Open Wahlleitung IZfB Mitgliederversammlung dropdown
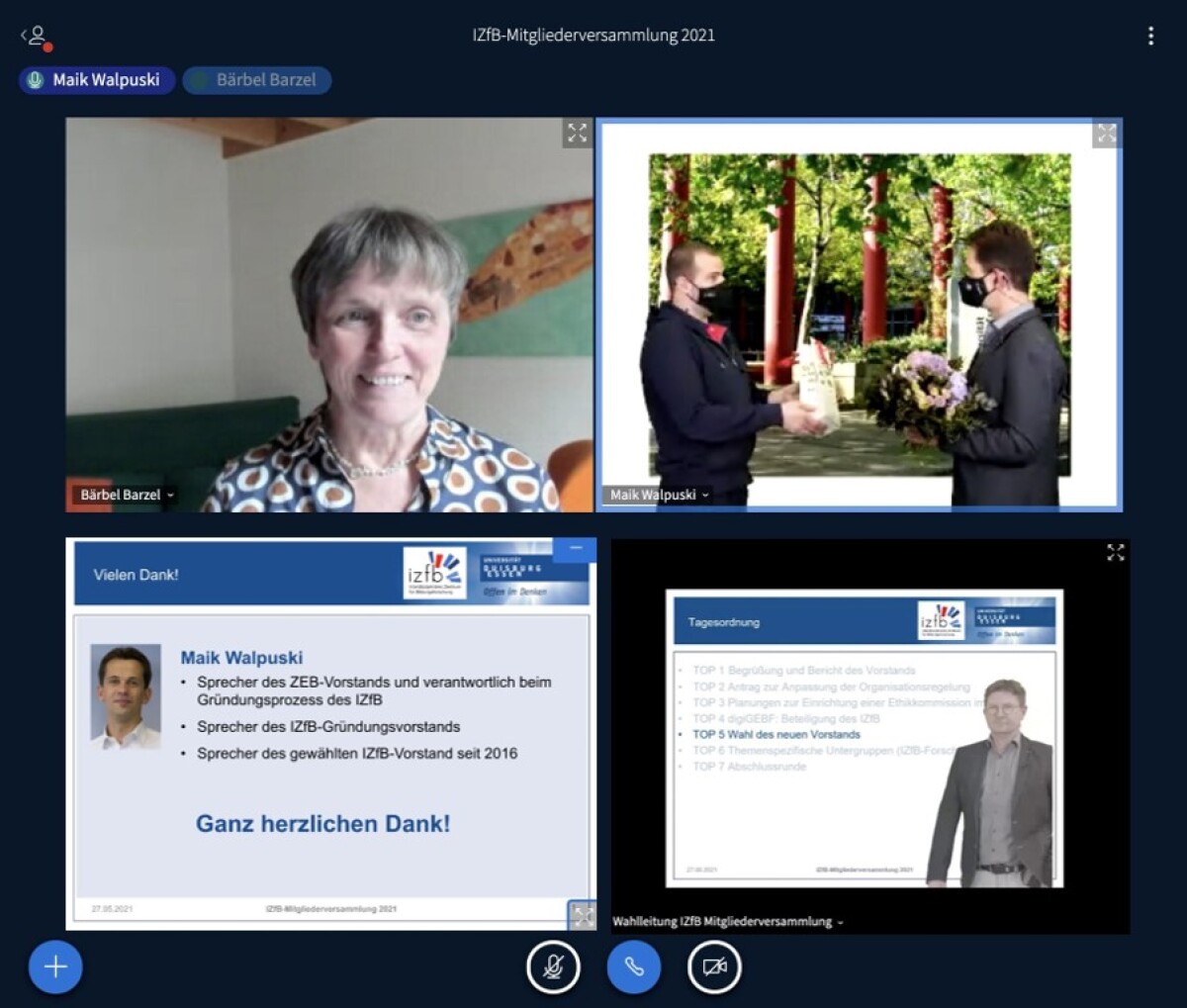Screen dimensions: 1187x1008 pyautogui.click(x=728, y=921)
